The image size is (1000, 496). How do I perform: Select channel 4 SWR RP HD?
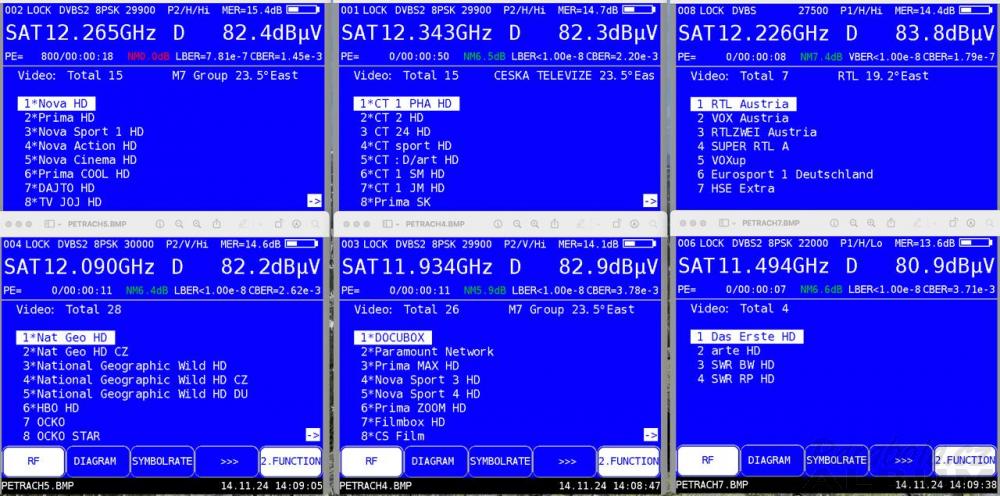click(735, 379)
